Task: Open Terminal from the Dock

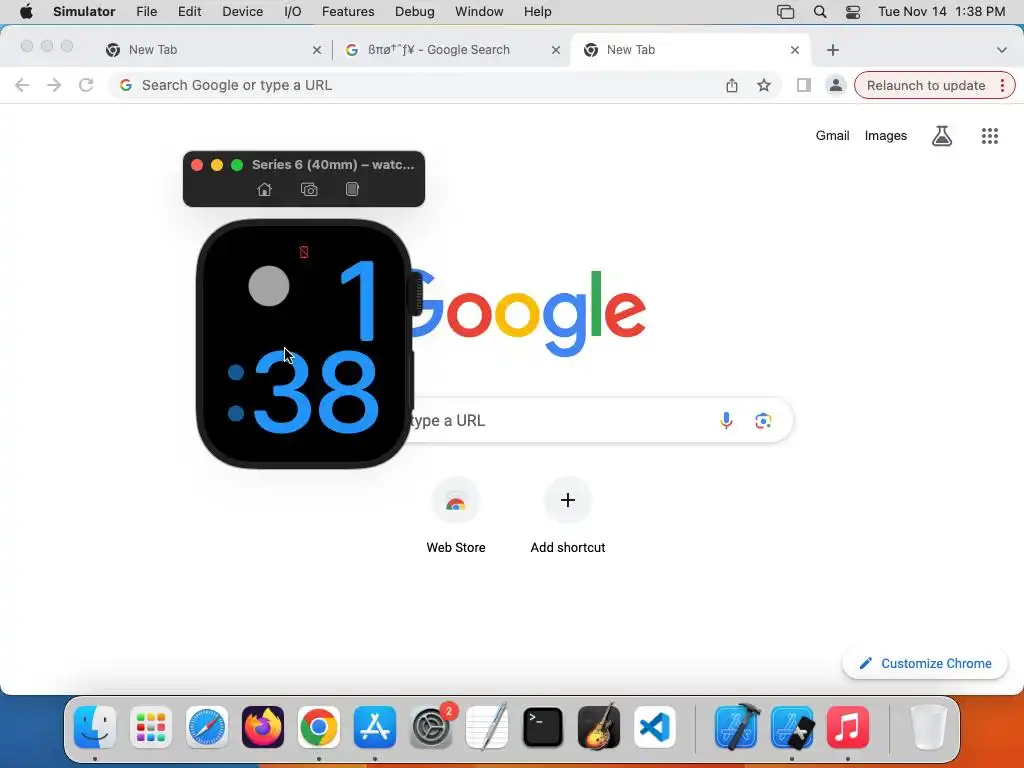Action: coord(543,727)
